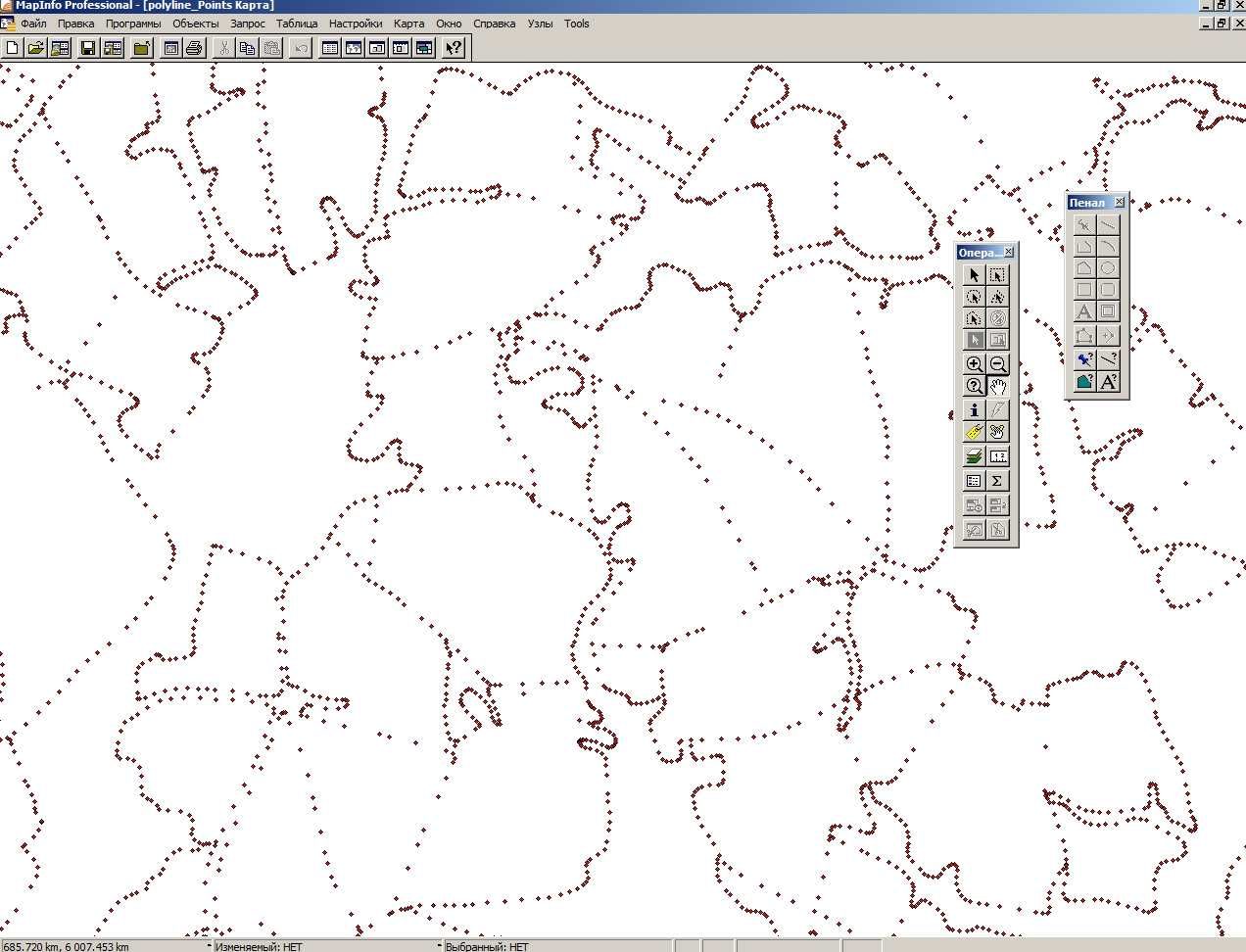The image size is (1246, 952).
Task: Select the Ellipse tool in Пенал
Action: coord(1107,267)
